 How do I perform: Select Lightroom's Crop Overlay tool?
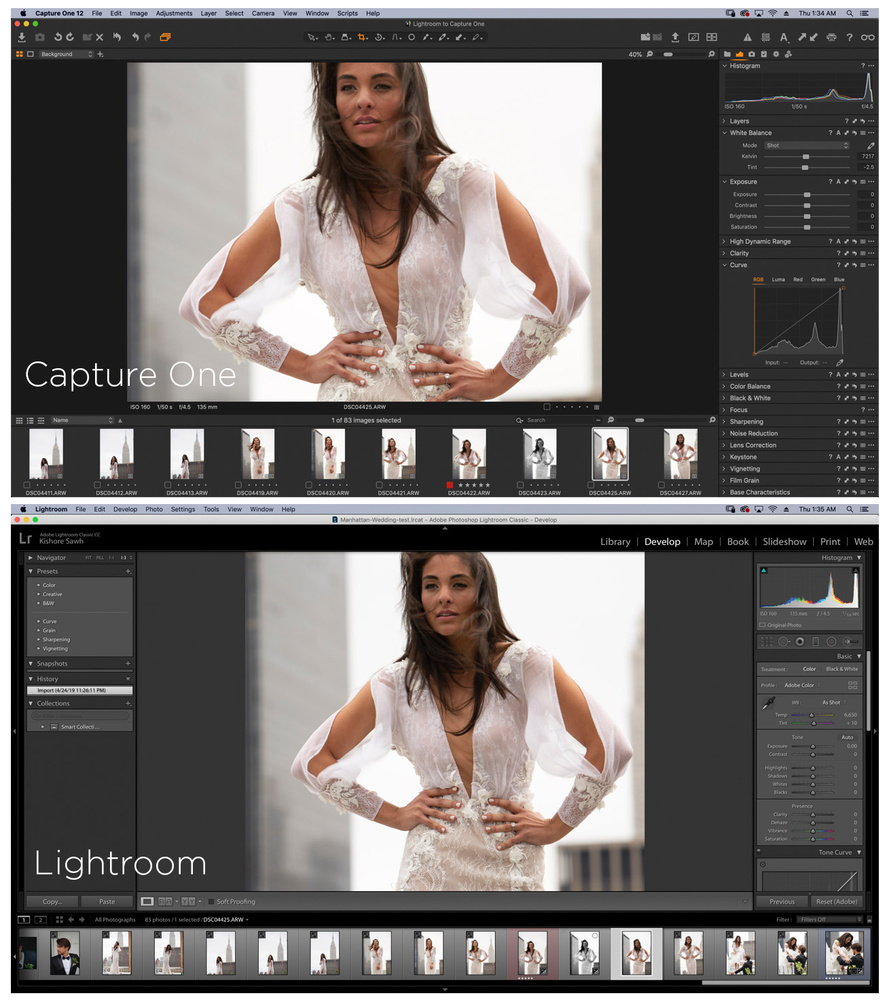tap(767, 642)
